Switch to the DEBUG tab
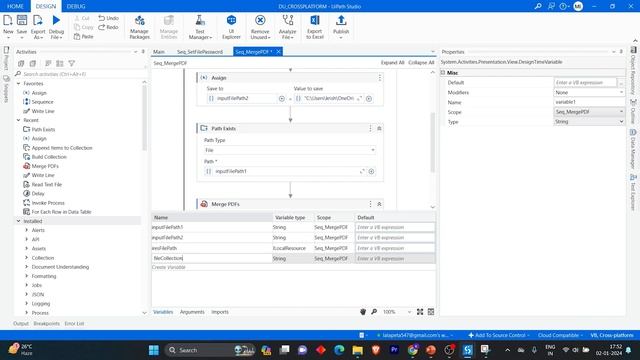This screenshot has height=360, width=640. tap(76, 6)
